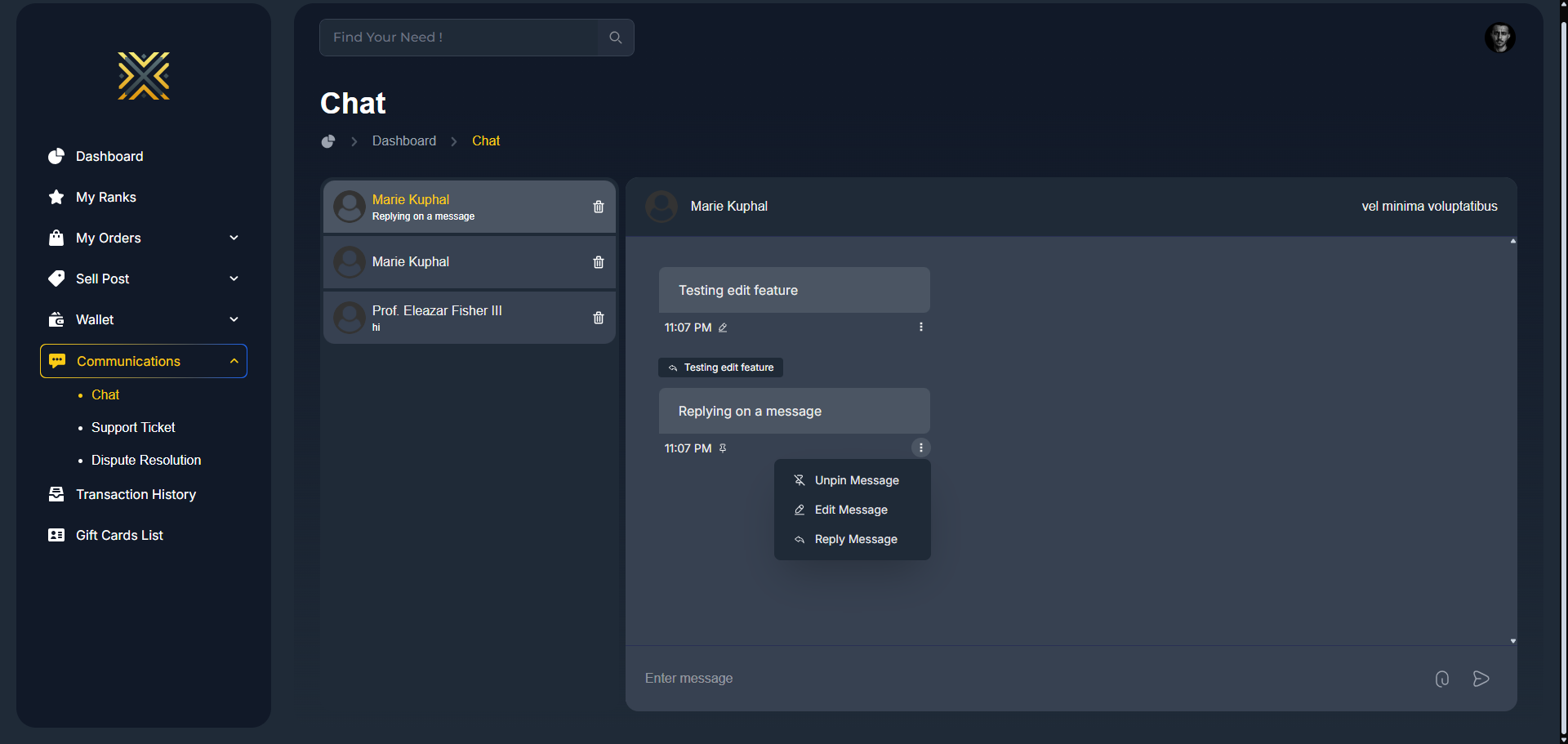Send message with the paper plane icon
The image size is (1568, 744).
1481,679
